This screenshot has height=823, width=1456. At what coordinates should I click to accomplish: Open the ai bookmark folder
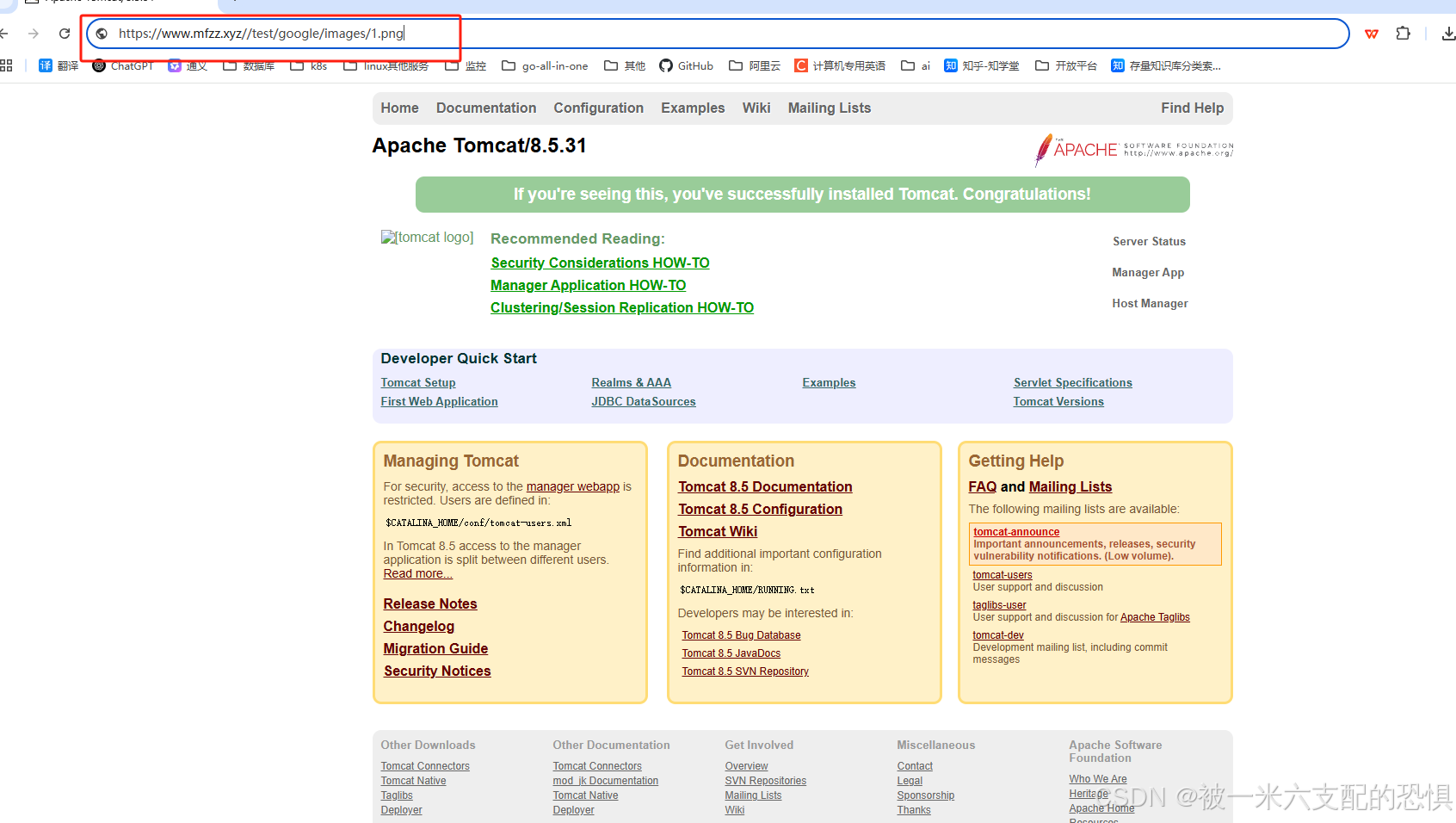click(916, 65)
